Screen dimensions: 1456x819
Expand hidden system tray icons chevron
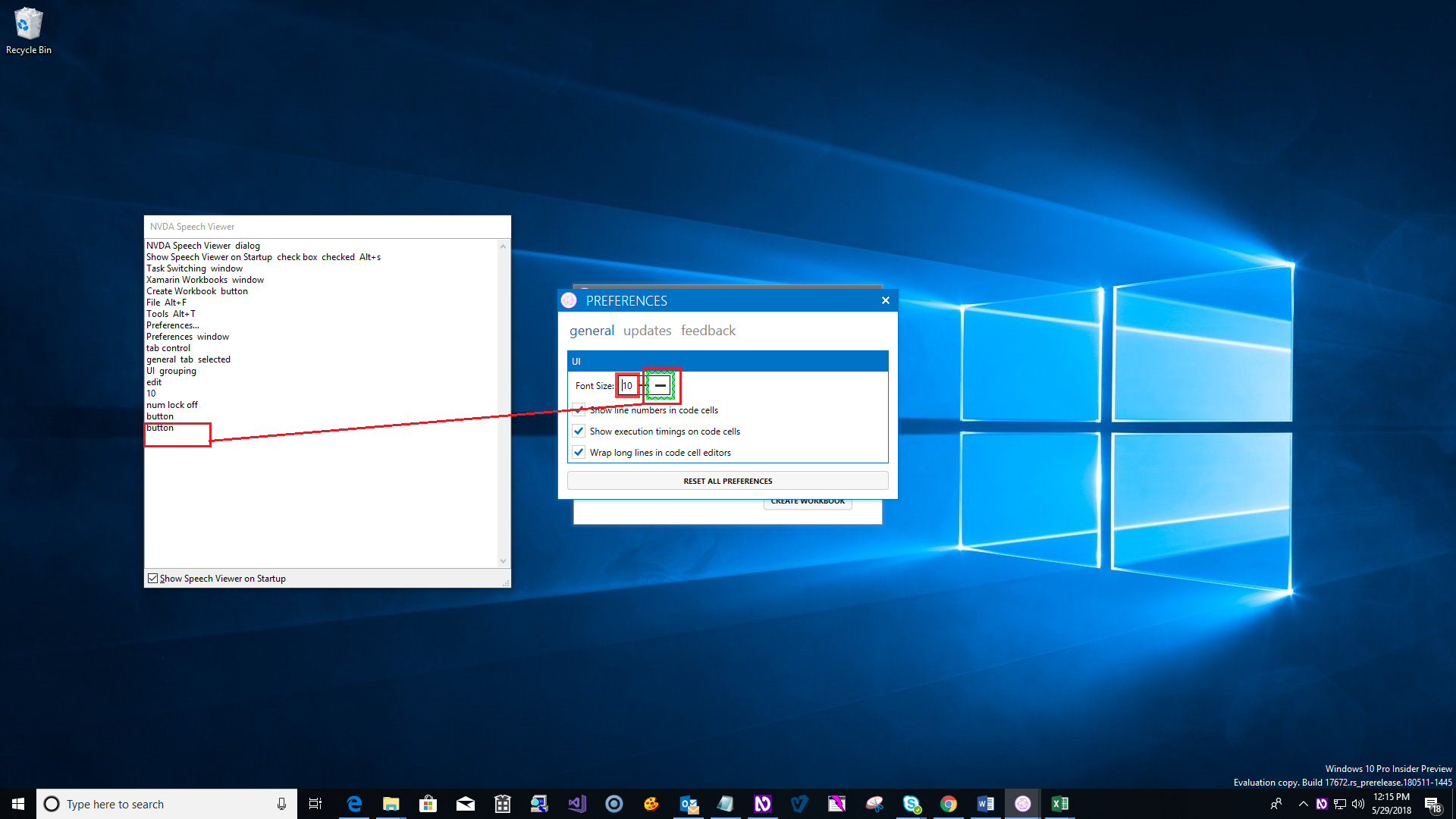[x=1303, y=804]
